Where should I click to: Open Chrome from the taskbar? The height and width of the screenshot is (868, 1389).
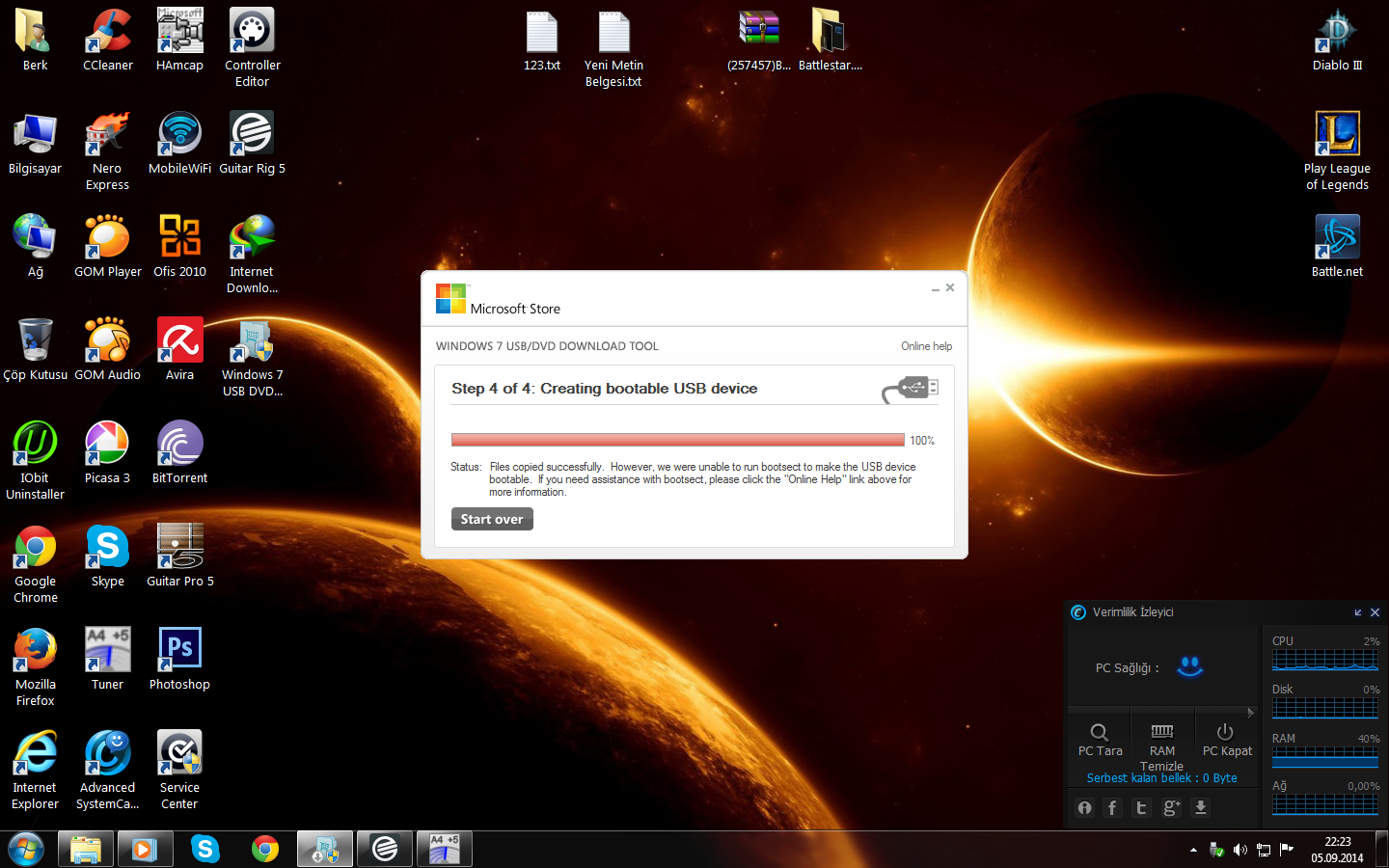coord(265,850)
